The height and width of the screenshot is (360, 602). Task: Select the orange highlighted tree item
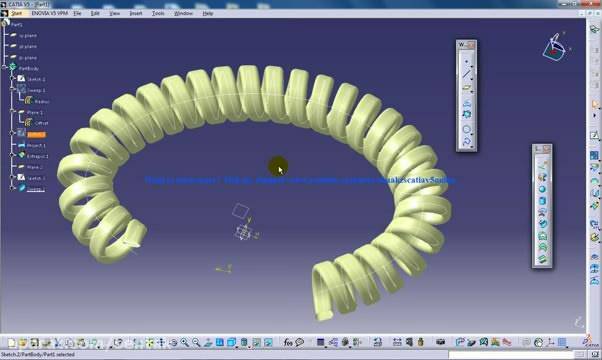tap(36, 134)
